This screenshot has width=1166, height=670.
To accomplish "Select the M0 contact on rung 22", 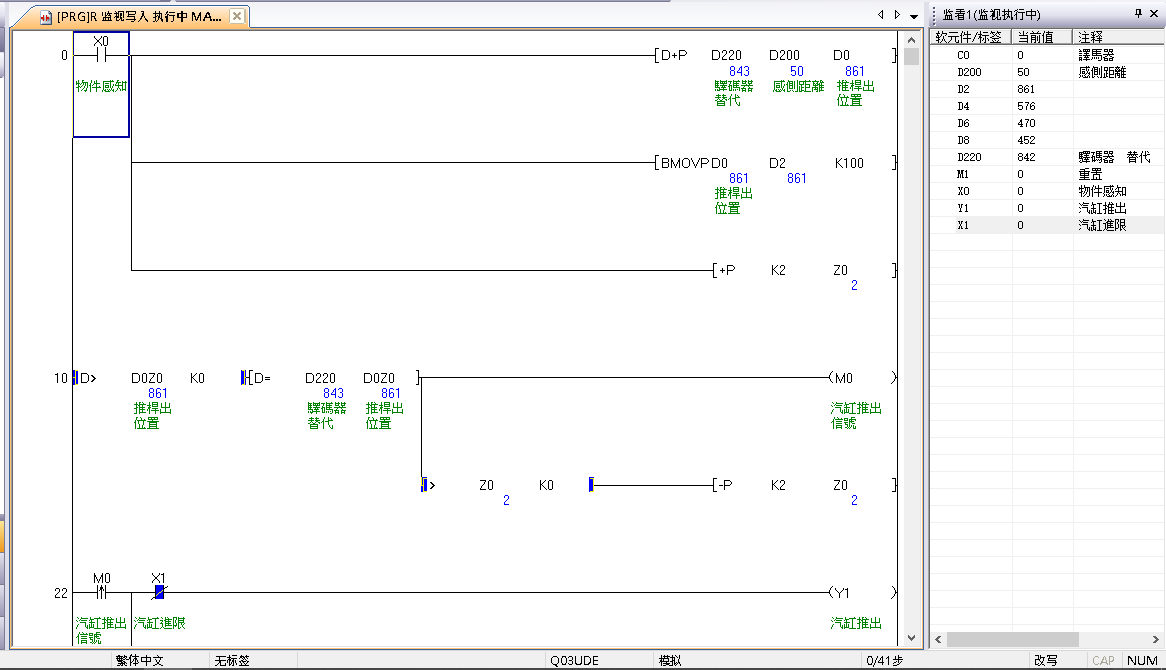I will click(x=101, y=592).
